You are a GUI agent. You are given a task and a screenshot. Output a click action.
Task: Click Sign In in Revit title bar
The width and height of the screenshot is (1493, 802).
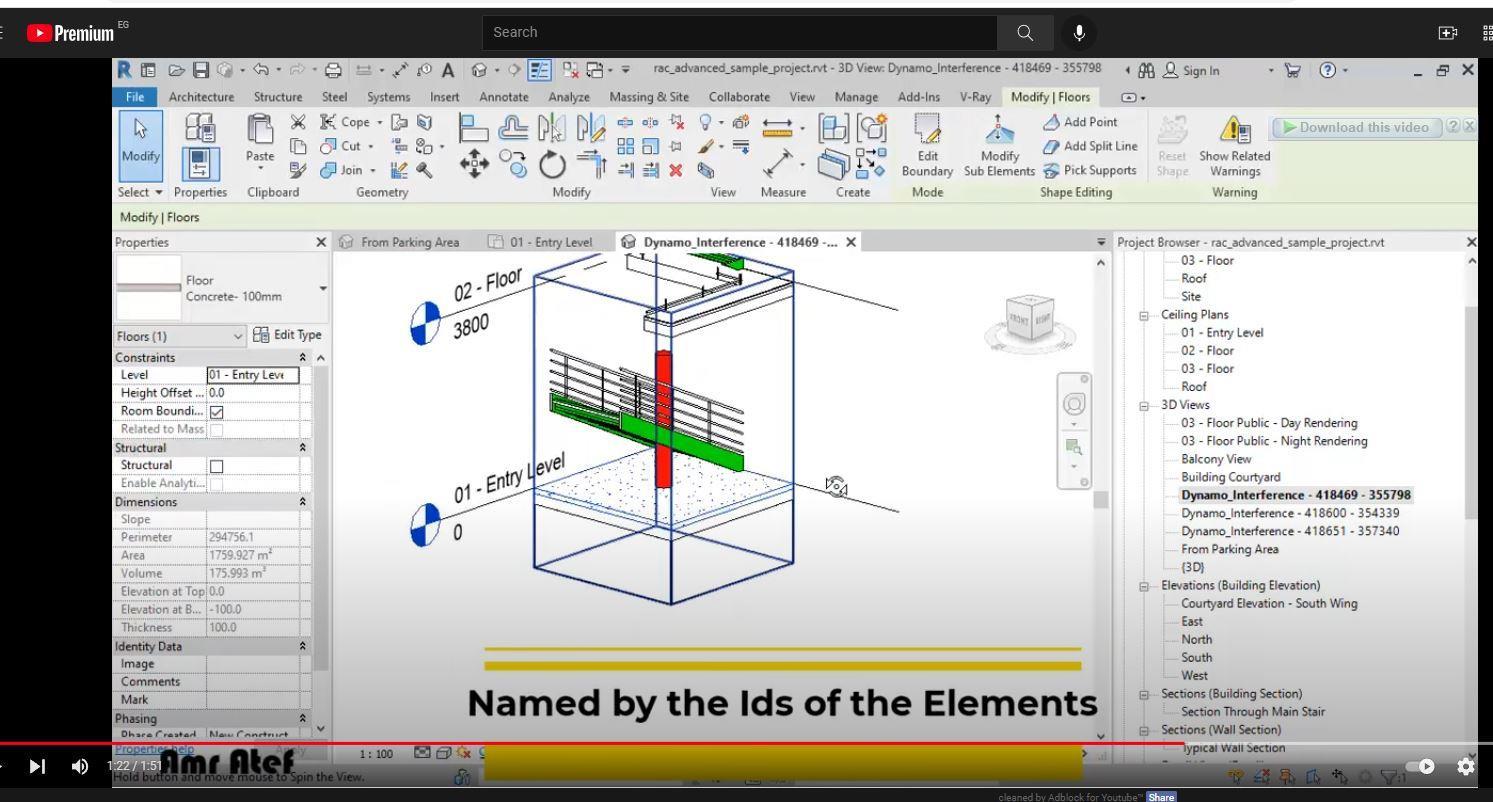[1191, 70]
